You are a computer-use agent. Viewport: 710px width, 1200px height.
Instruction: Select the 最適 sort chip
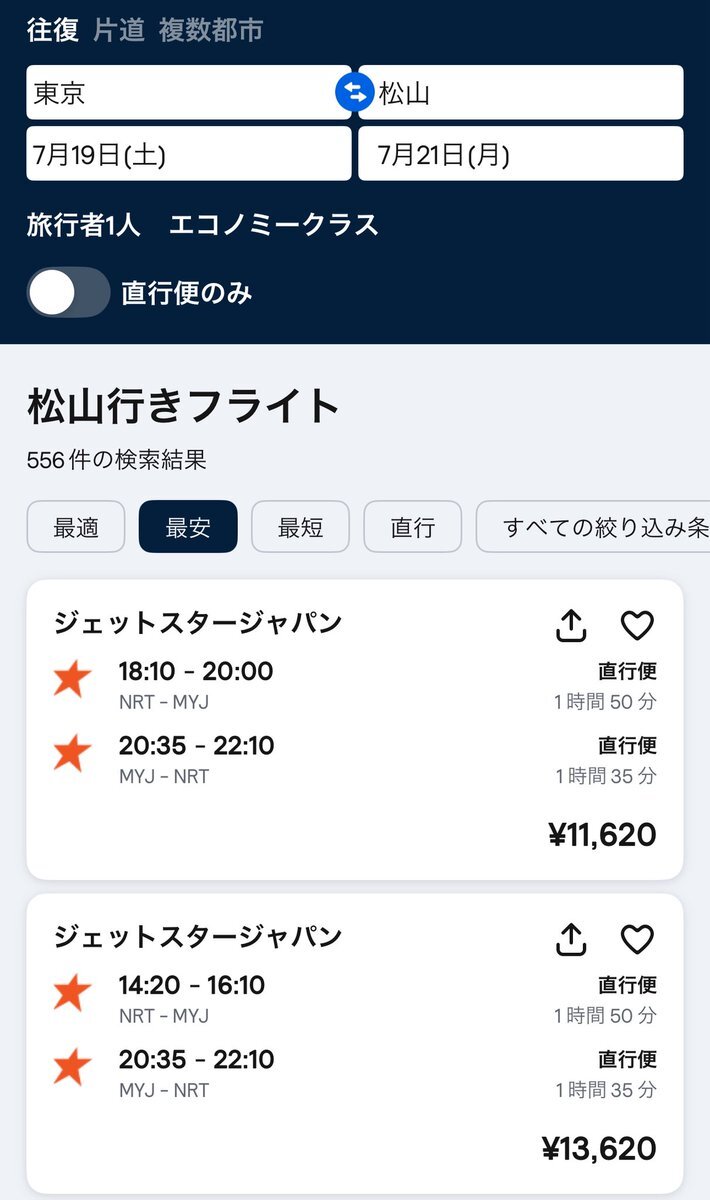point(76,527)
